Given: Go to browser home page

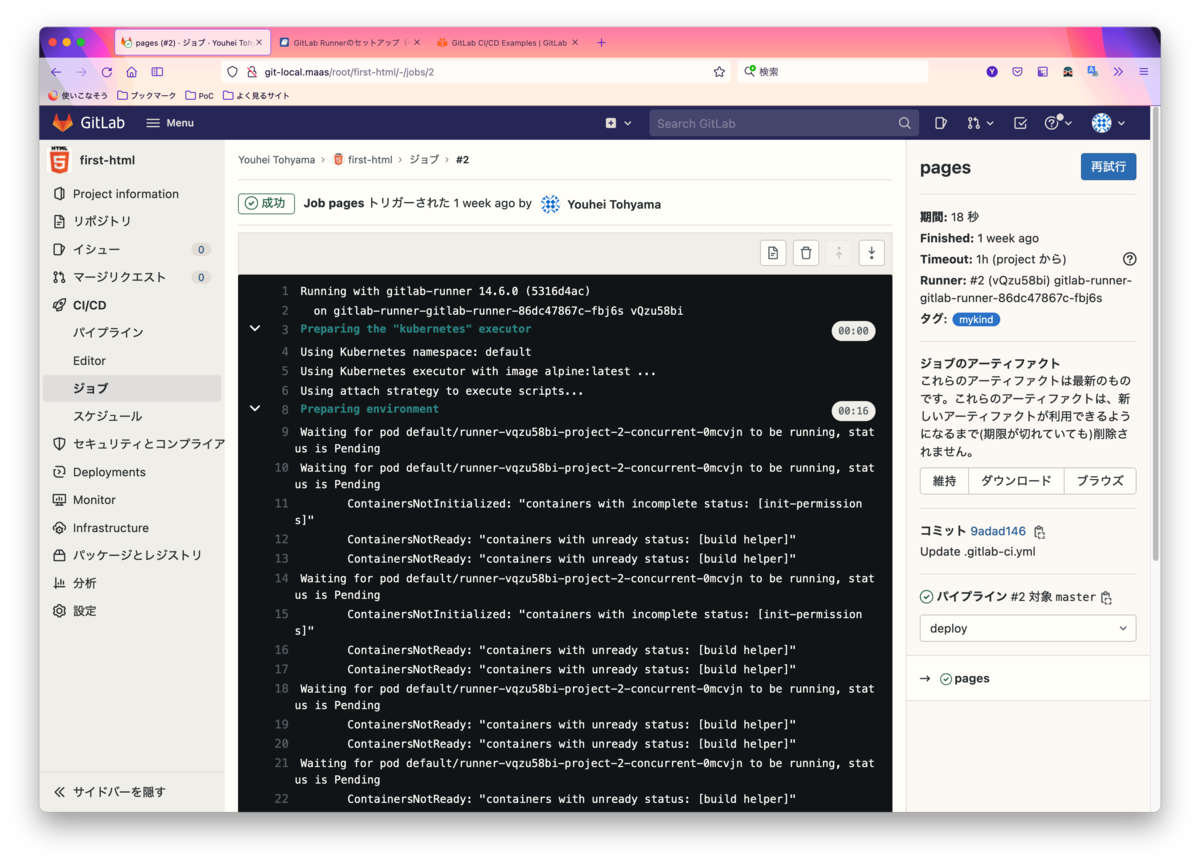Looking at the screenshot, I should tap(131, 72).
